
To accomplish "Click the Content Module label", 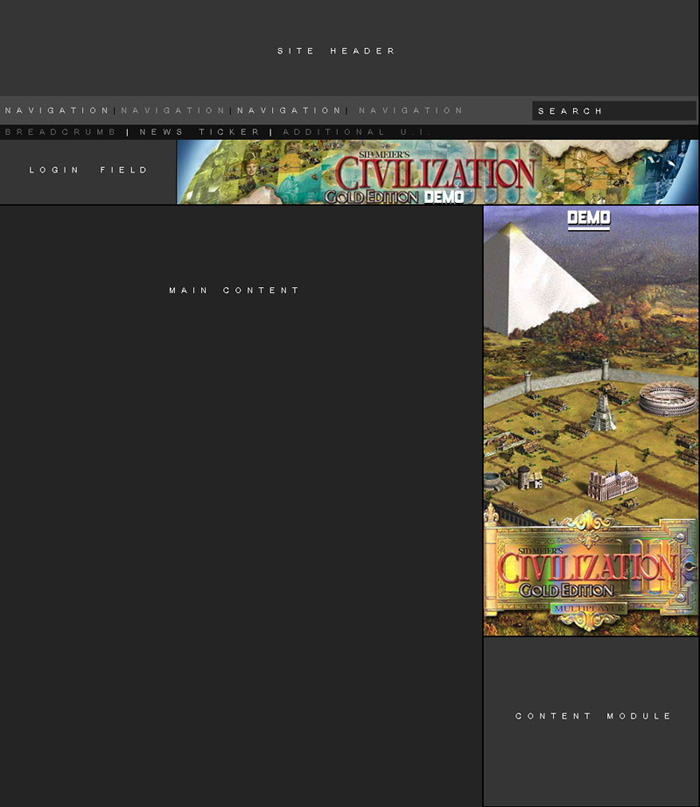I will coord(593,716).
